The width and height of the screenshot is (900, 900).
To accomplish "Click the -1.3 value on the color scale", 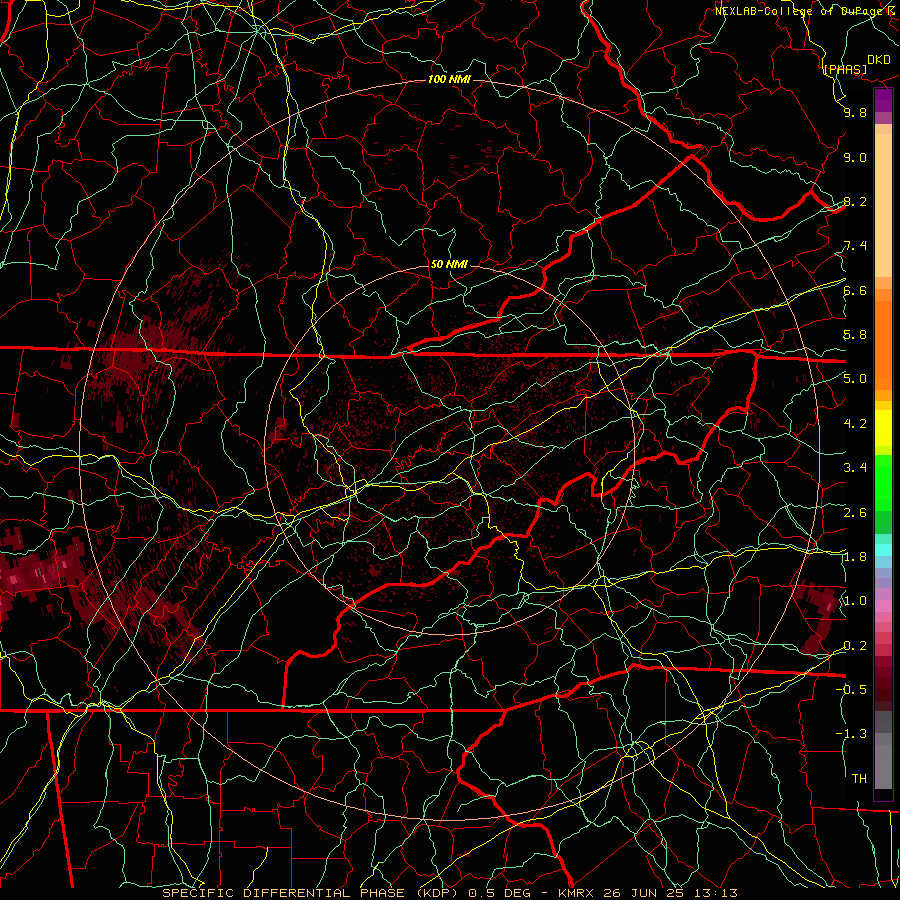I will (851, 734).
